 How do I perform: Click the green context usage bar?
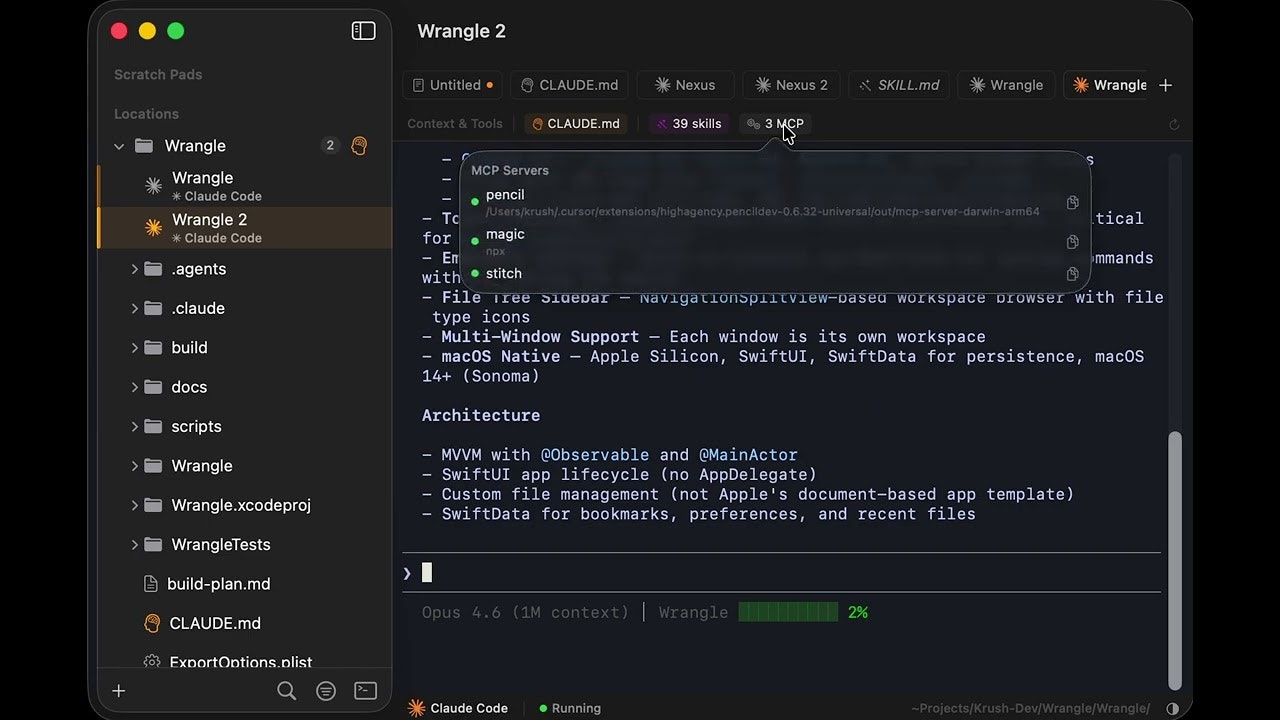pos(788,612)
